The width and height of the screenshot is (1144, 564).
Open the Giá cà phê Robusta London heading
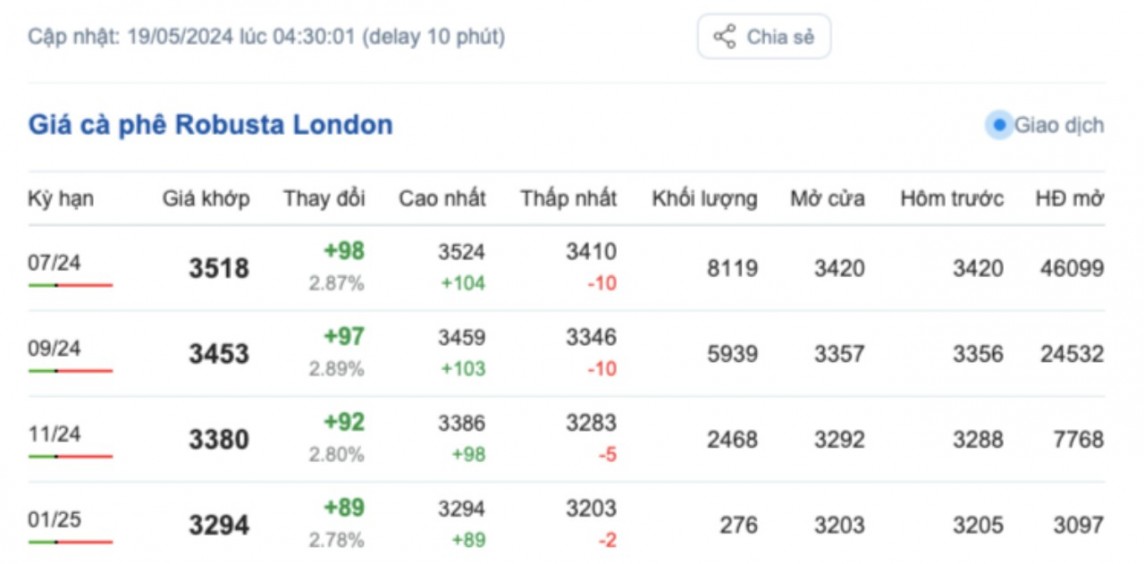pos(210,125)
